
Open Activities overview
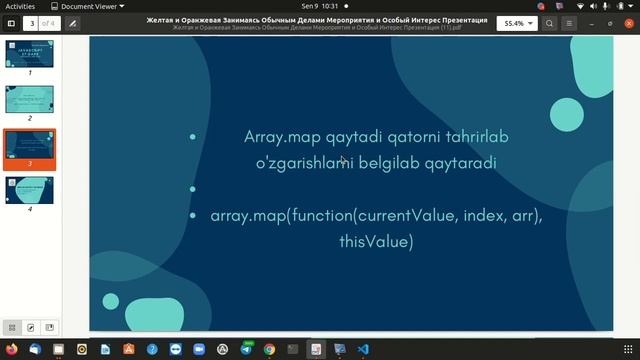pos(20,6)
